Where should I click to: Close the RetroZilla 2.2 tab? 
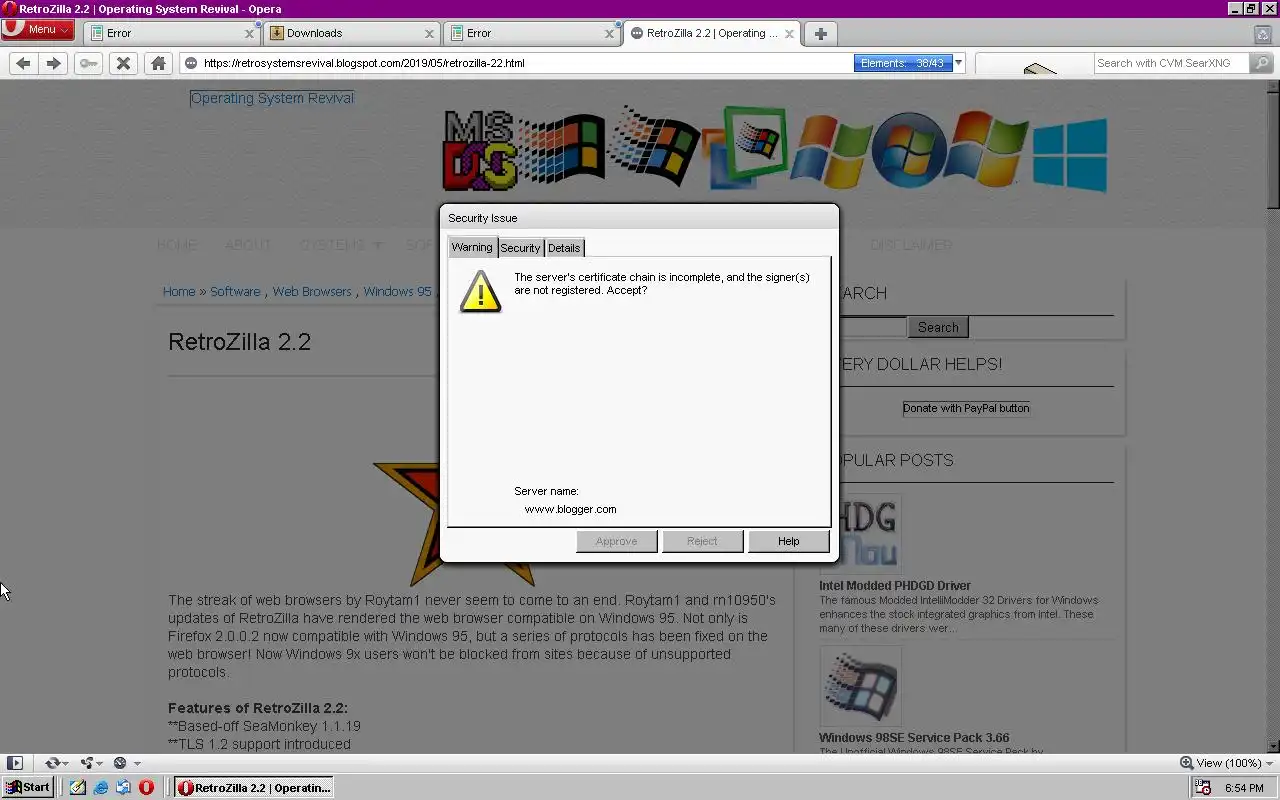[x=789, y=33]
